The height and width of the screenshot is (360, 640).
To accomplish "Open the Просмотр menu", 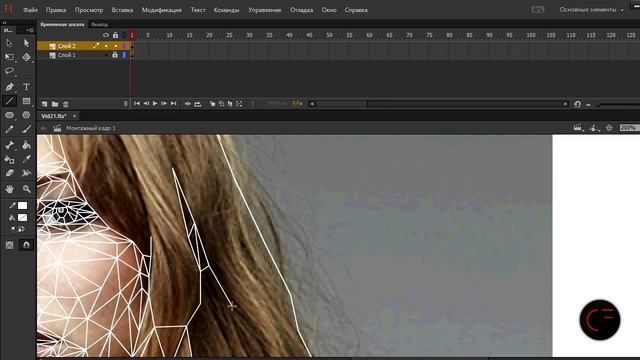I will click(89, 10).
